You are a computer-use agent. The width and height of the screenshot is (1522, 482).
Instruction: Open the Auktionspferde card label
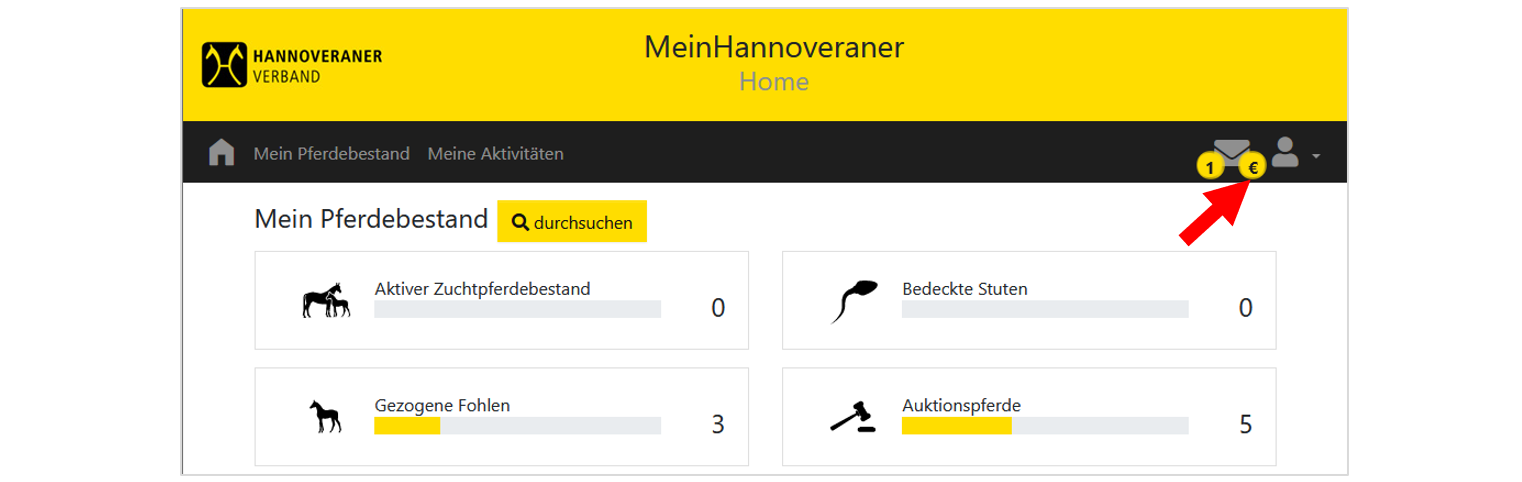pyautogui.click(x=961, y=405)
